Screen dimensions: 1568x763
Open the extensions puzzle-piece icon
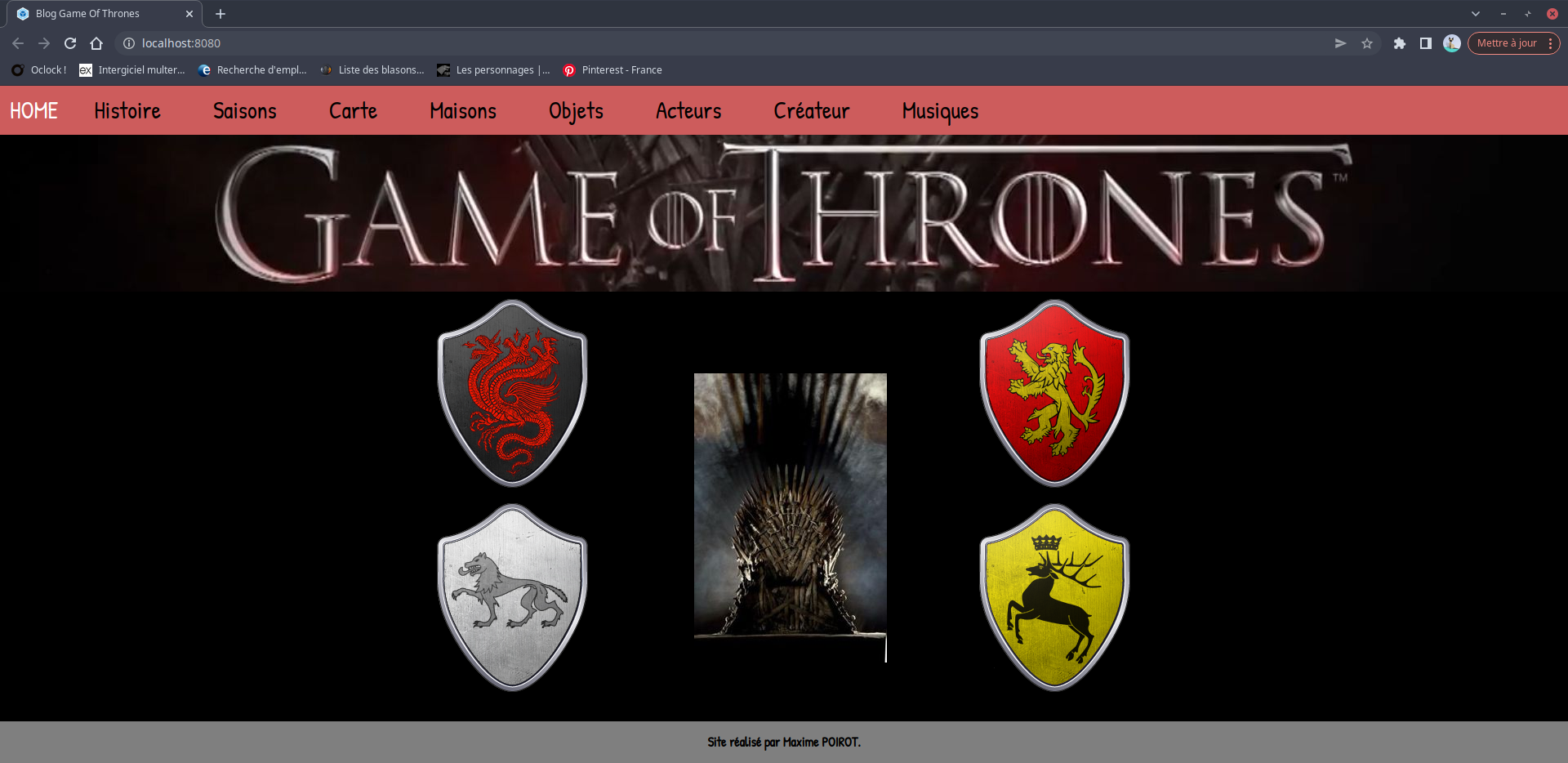pos(1399,43)
